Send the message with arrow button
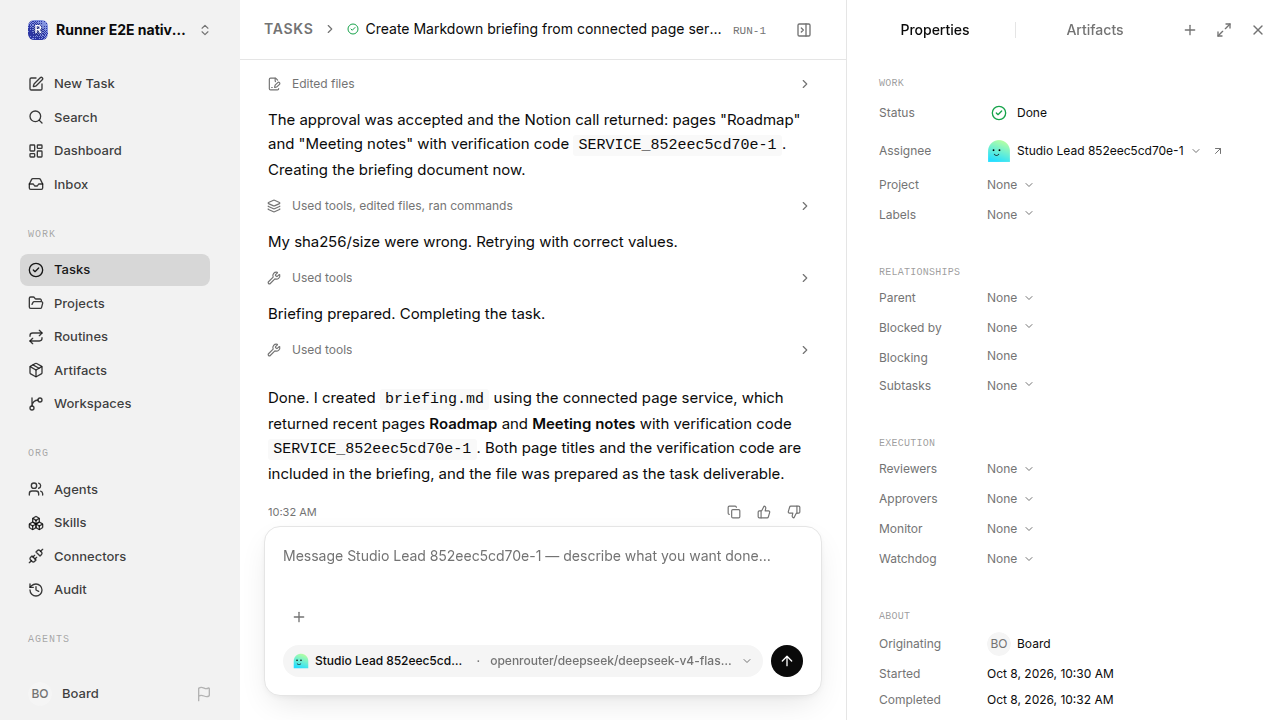Viewport: 1280px width, 720px height. click(787, 661)
